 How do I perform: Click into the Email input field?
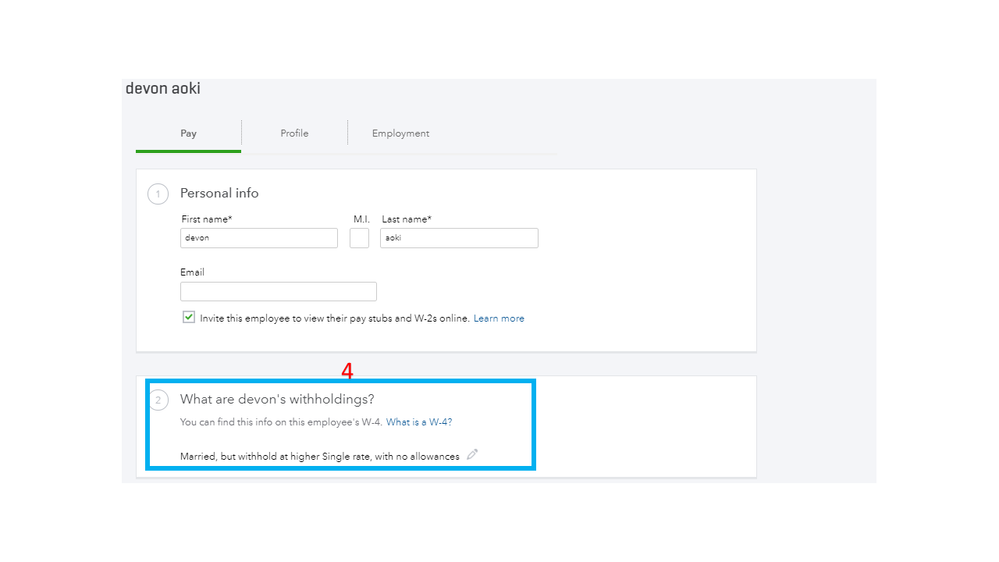pos(278,291)
